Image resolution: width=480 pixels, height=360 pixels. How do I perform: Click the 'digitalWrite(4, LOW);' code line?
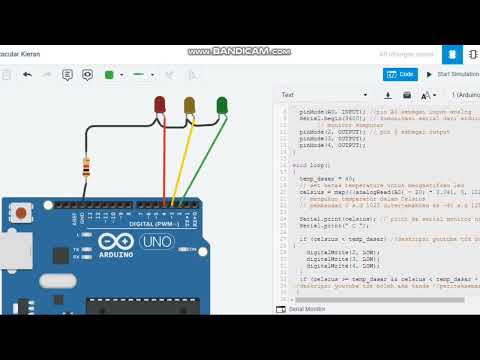(343, 266)
